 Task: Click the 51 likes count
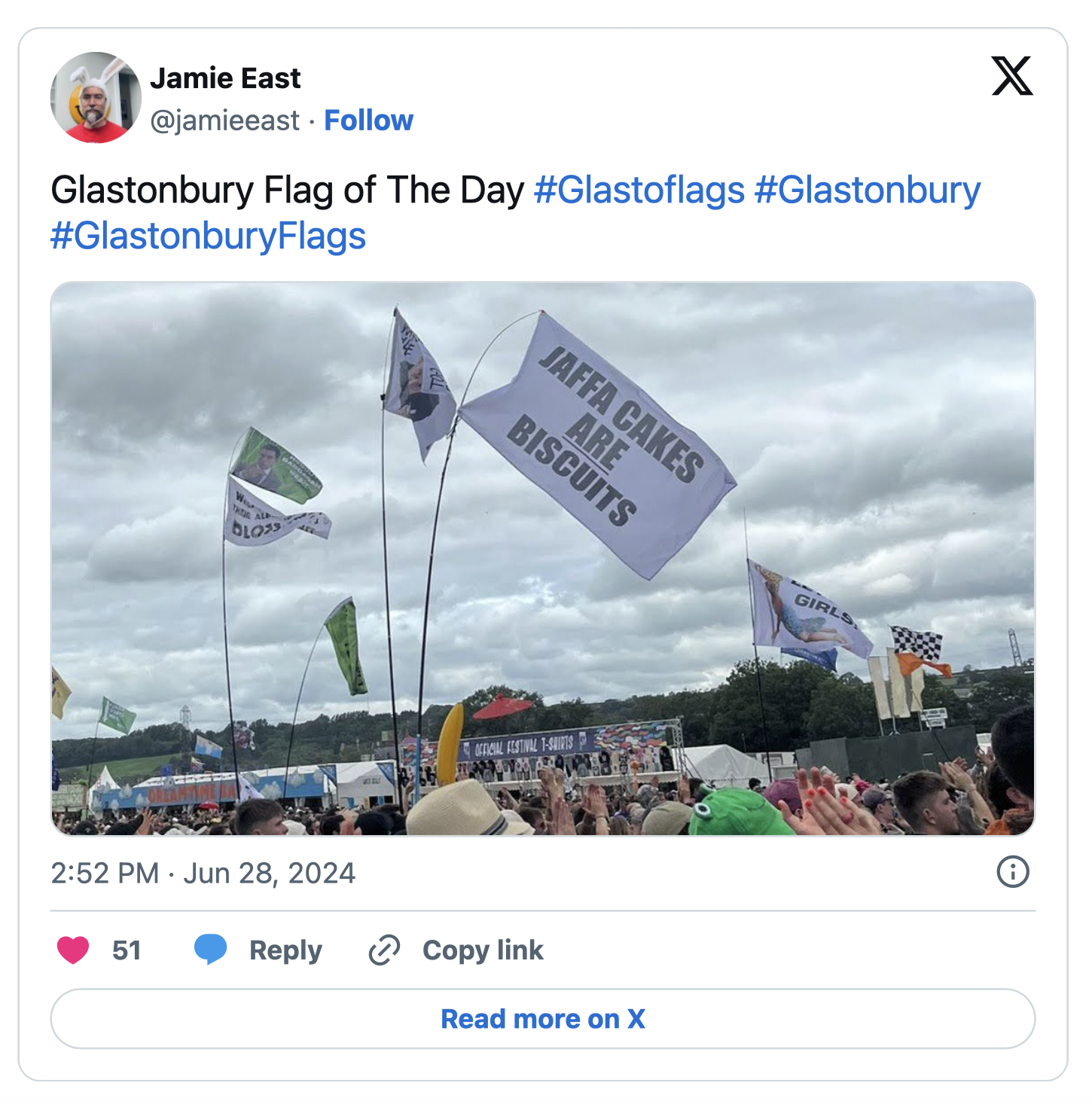(127, 950)
